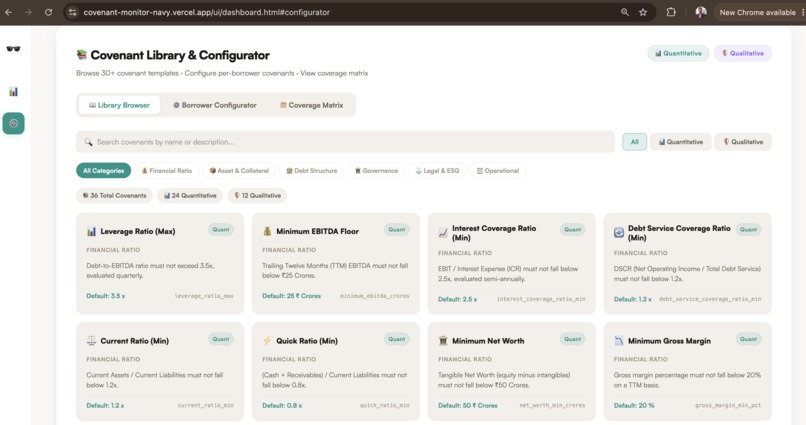Open the Quick Ratio (Min) card title

coord(307,341)
